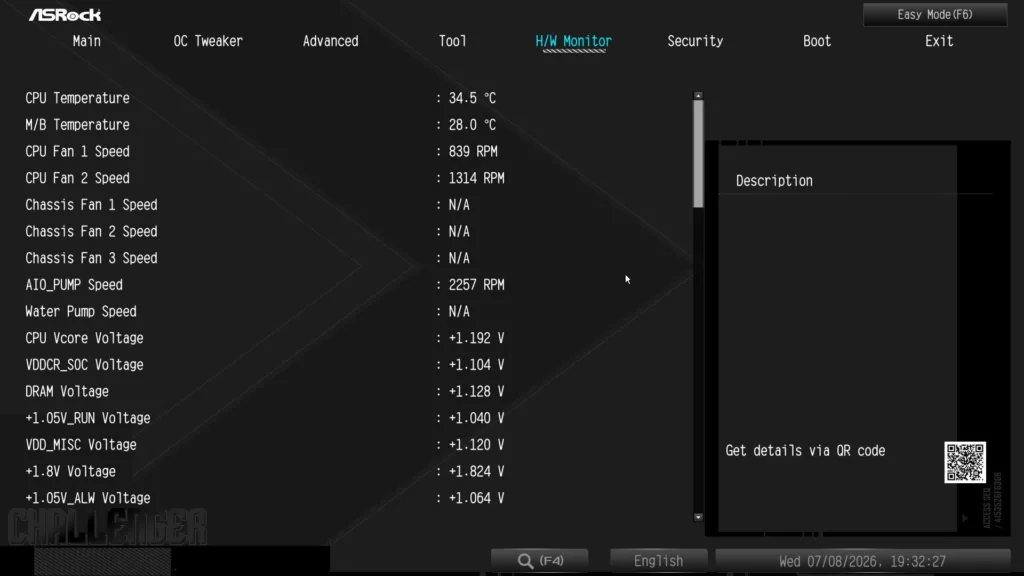
Task: Open the search (F4) button
Action: coord(539,561)
